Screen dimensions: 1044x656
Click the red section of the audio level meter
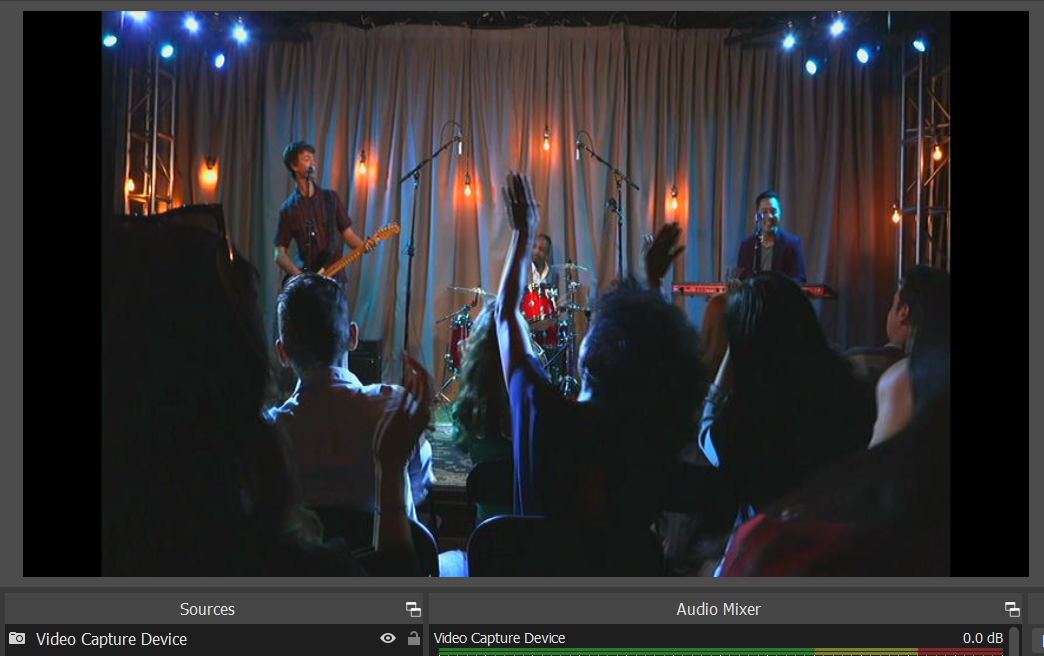click(x=960, y=652)
